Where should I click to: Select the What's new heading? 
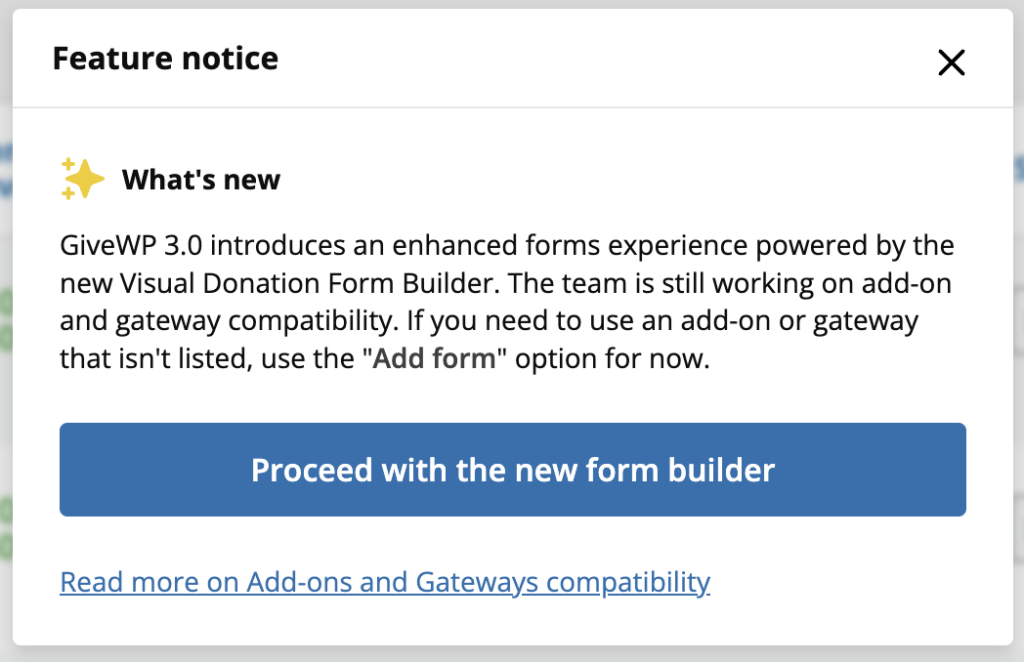click(x=200, y=179)
